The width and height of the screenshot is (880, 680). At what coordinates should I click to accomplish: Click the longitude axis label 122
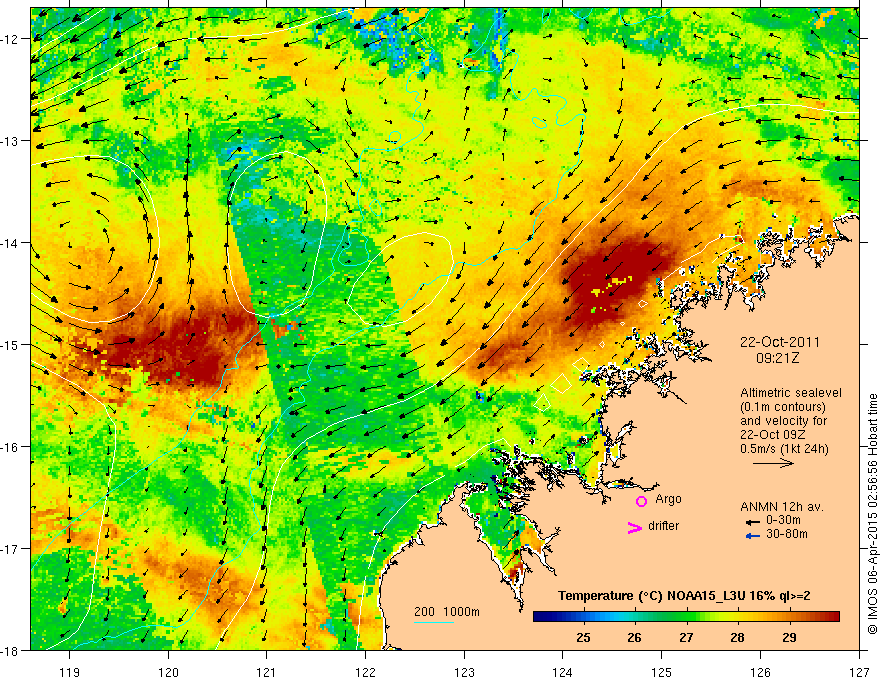coord(365,672)
